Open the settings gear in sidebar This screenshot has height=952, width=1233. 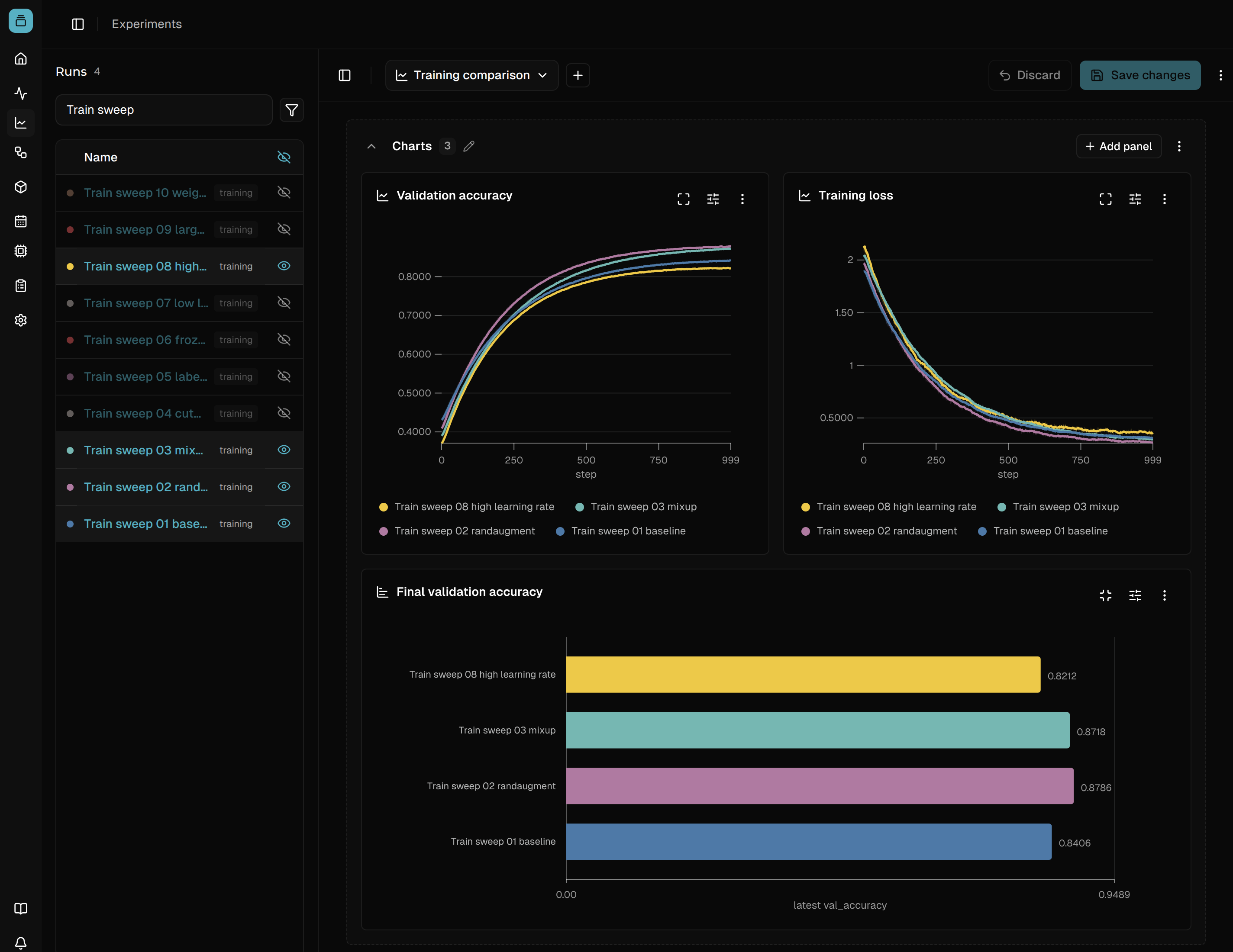[21, 320]
